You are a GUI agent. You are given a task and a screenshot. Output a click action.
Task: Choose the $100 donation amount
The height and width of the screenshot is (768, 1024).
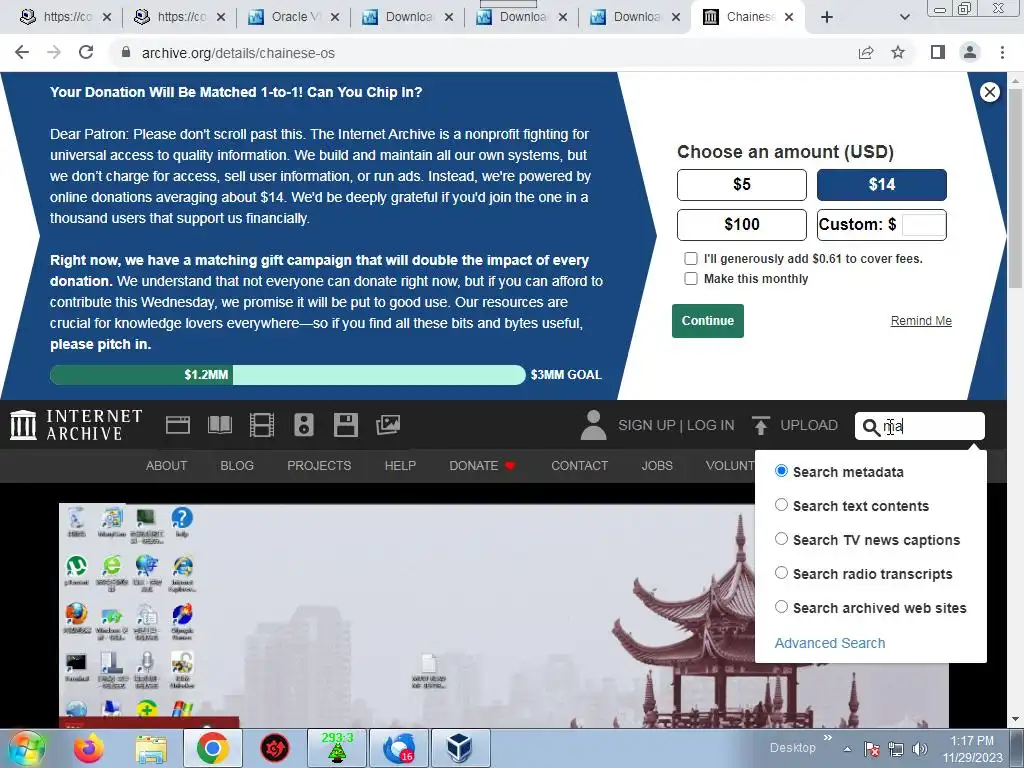pyautogui.click(x=742, y=225)
